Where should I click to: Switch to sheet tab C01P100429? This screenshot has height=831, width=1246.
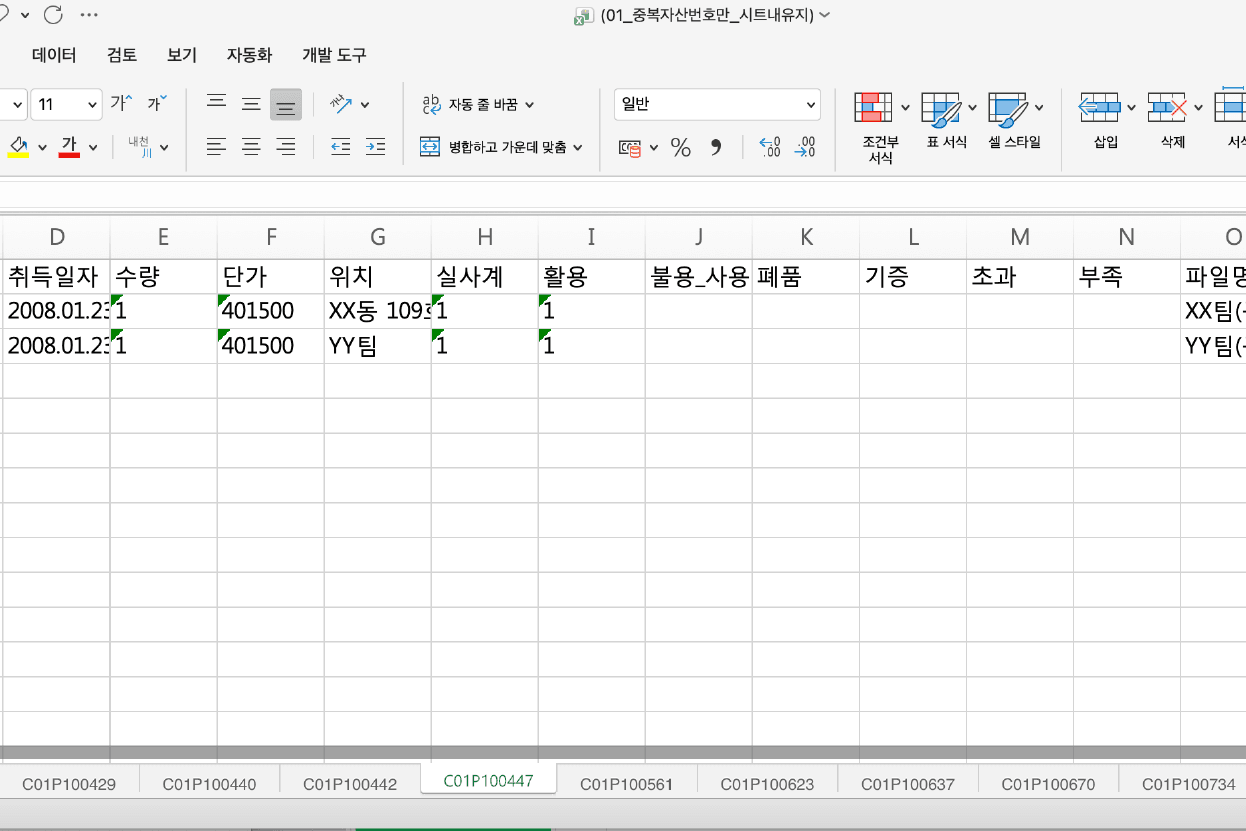coord(69,784)
